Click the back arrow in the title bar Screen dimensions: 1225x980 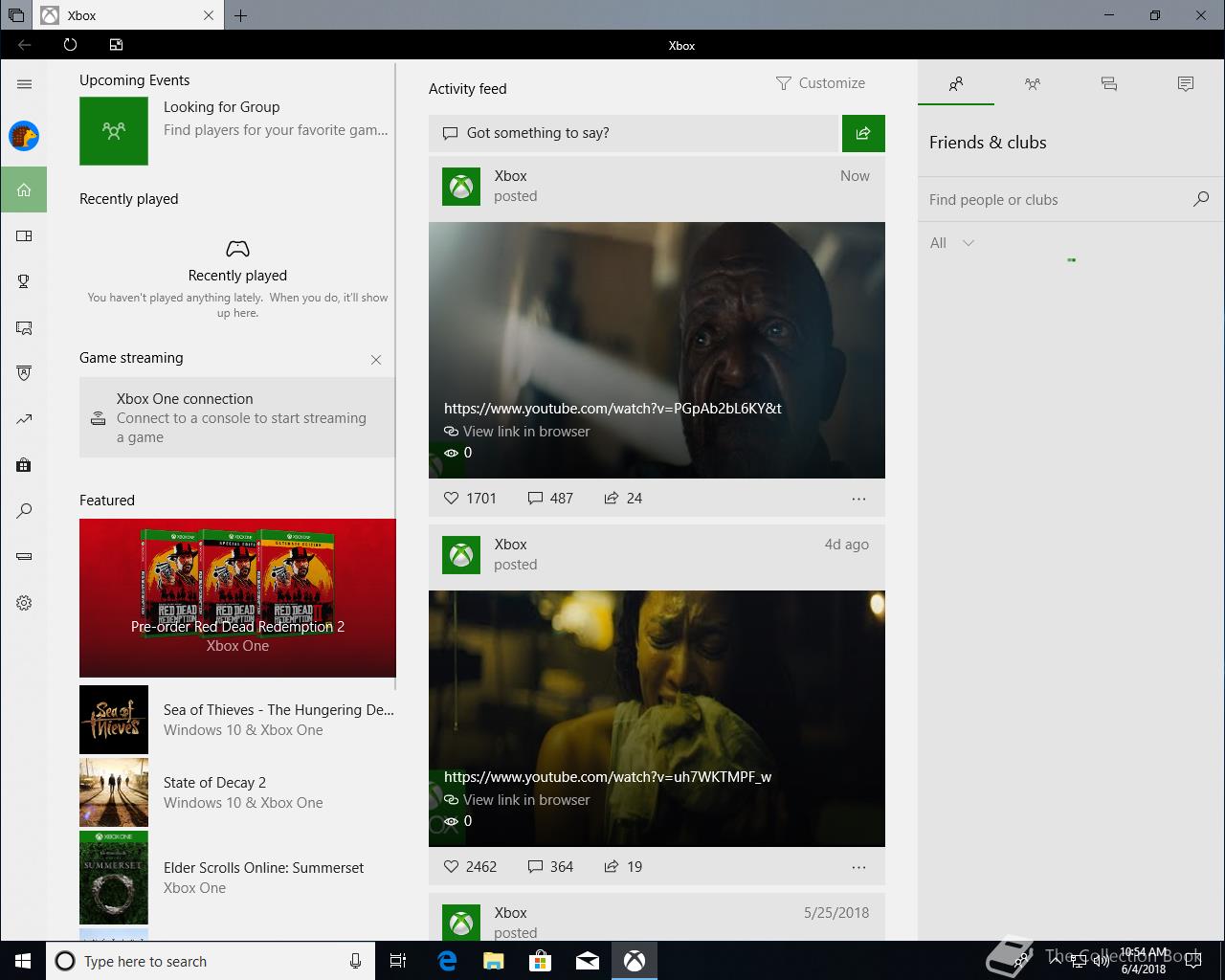(x=25, y=45)
